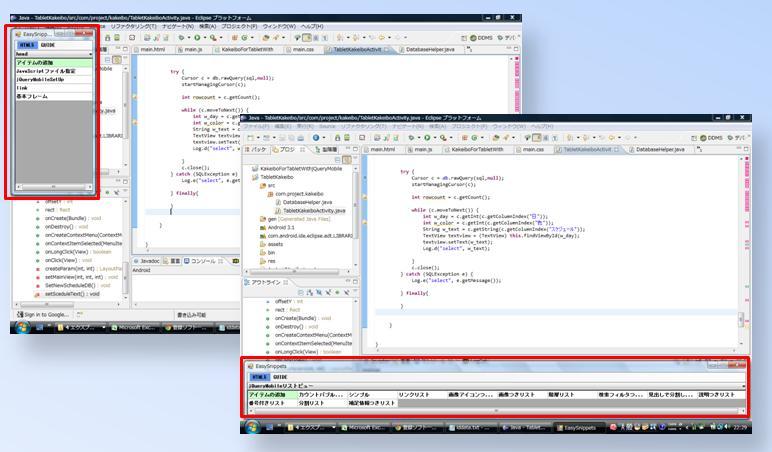Click the Windows Start orb on front taskbar

coord(252,427)
